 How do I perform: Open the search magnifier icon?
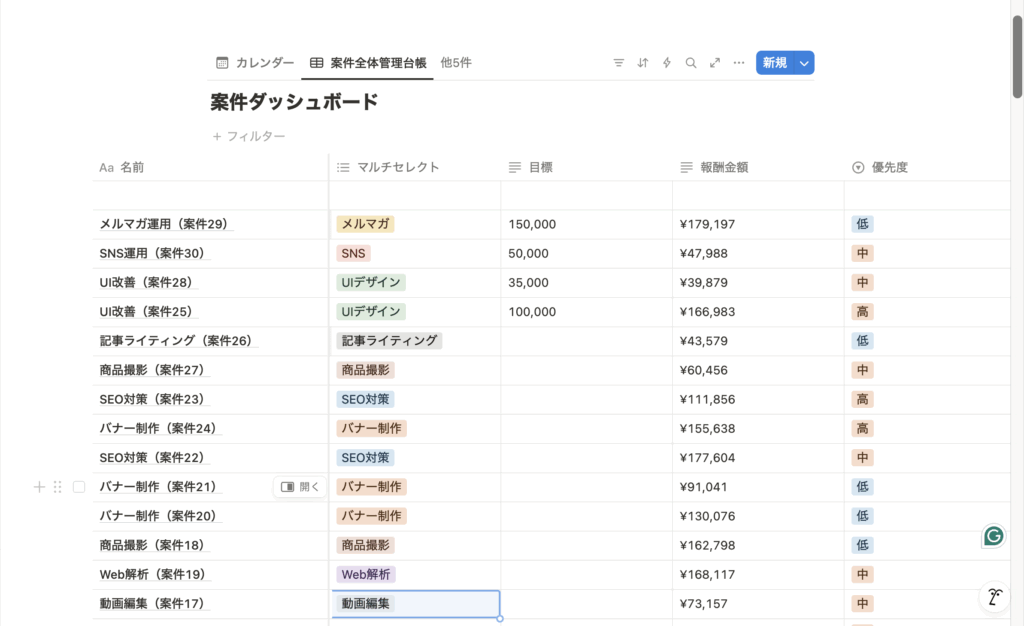click(691, 63)
